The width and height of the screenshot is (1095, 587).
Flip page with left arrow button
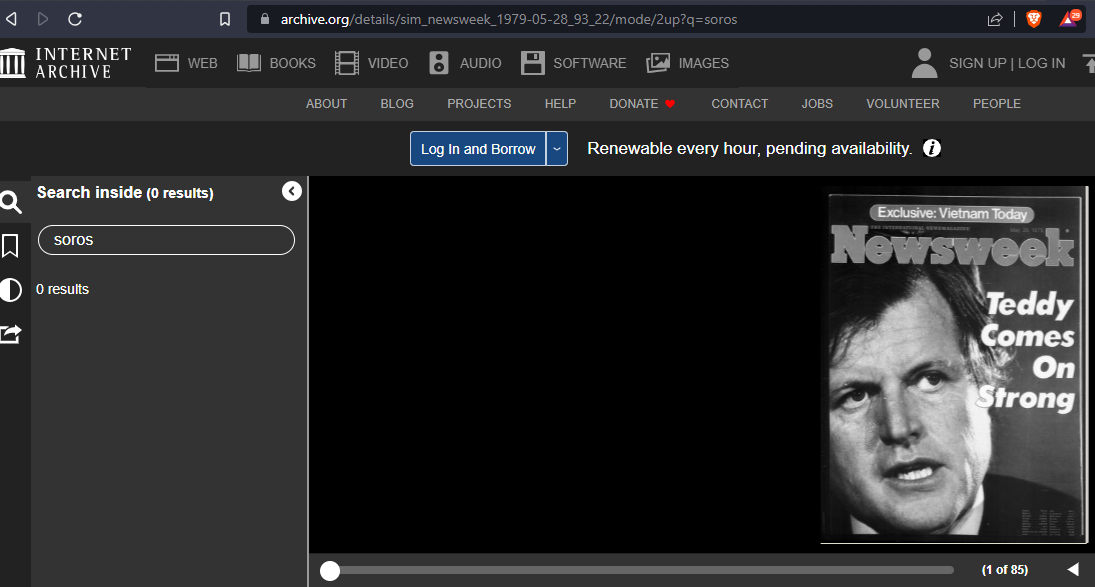pyautogui.click(x=1073, y=570)
